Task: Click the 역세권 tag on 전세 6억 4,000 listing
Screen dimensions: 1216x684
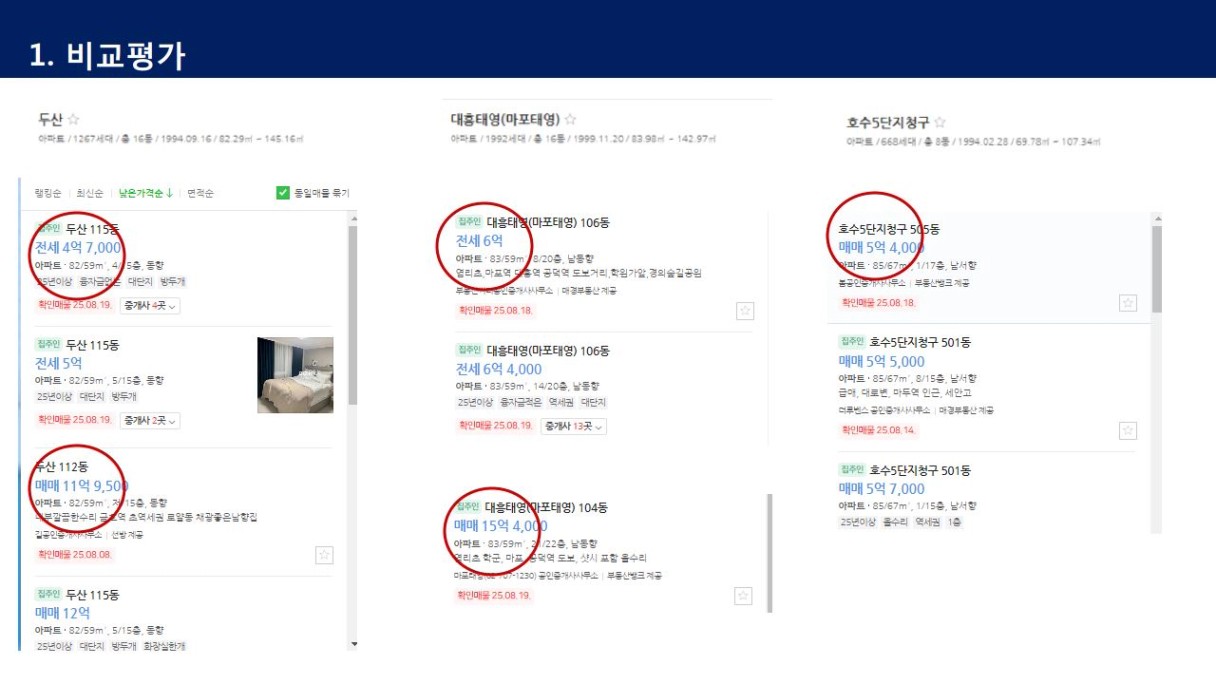Action: [561, 402]
